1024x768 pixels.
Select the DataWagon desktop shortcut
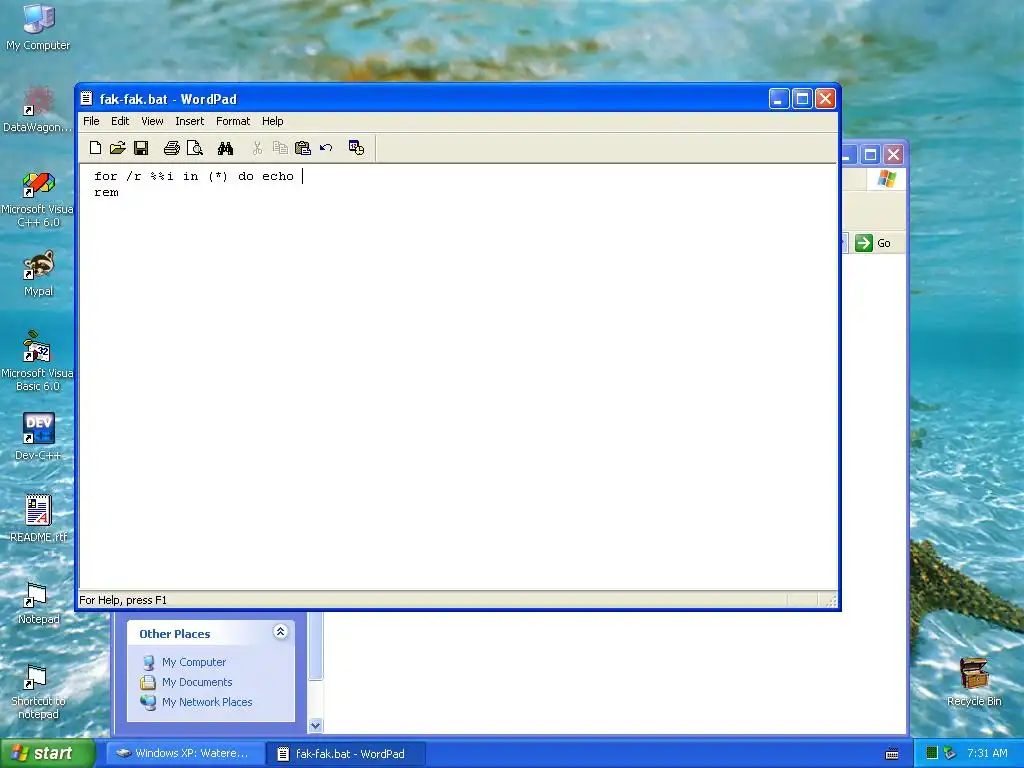(x=38, y=109)
